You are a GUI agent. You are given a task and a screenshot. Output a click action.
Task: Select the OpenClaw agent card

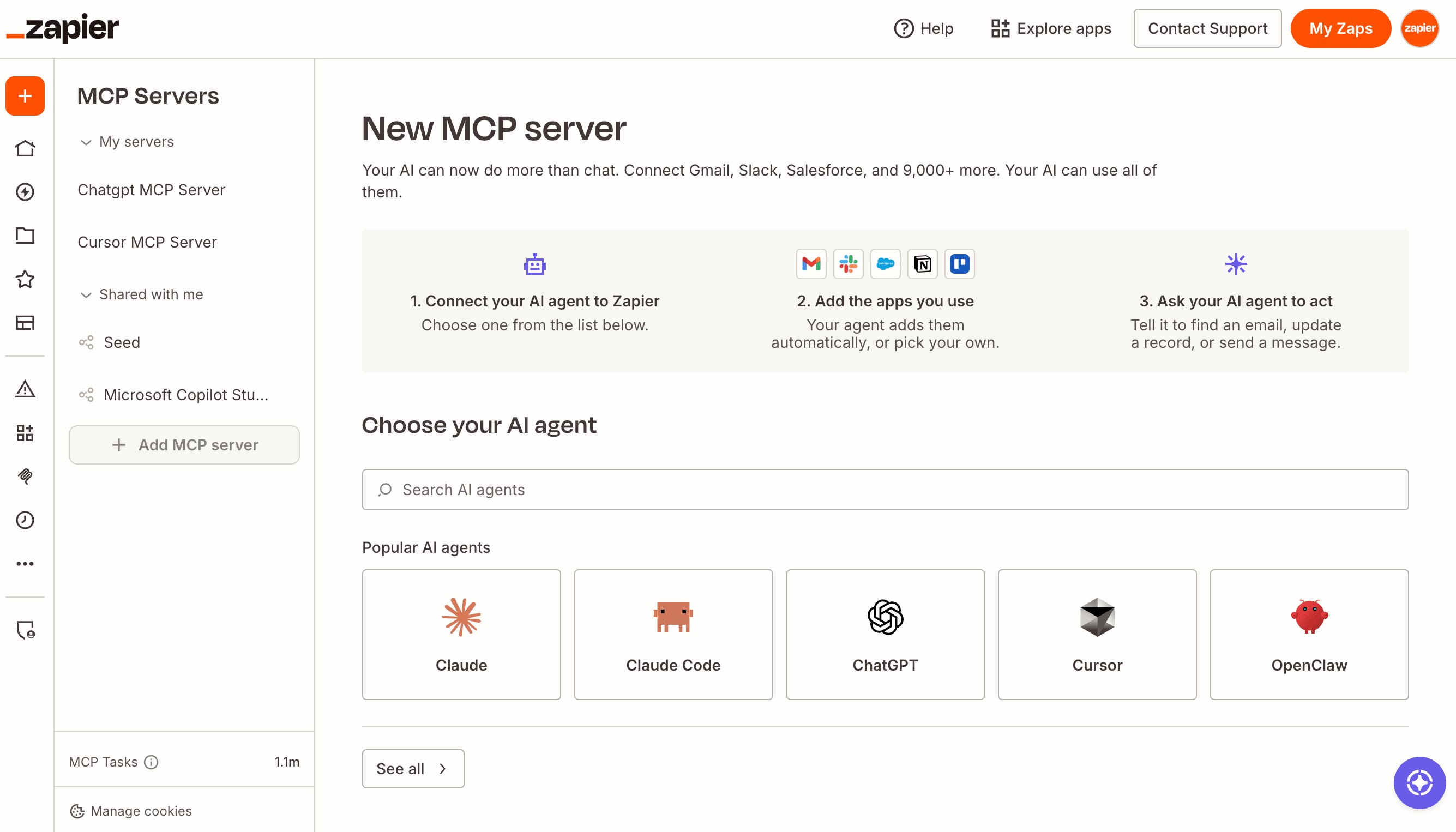[1309, 634]
